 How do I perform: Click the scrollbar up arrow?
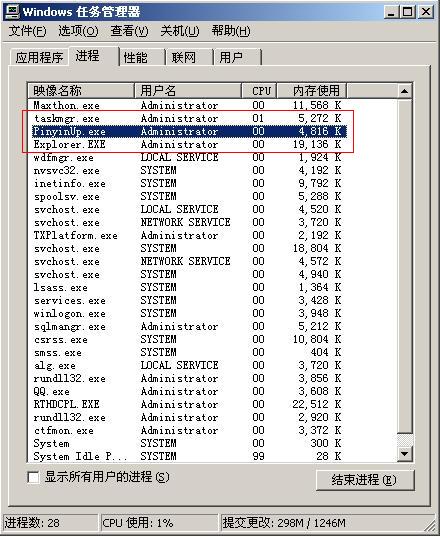click(x=404, y=91)
